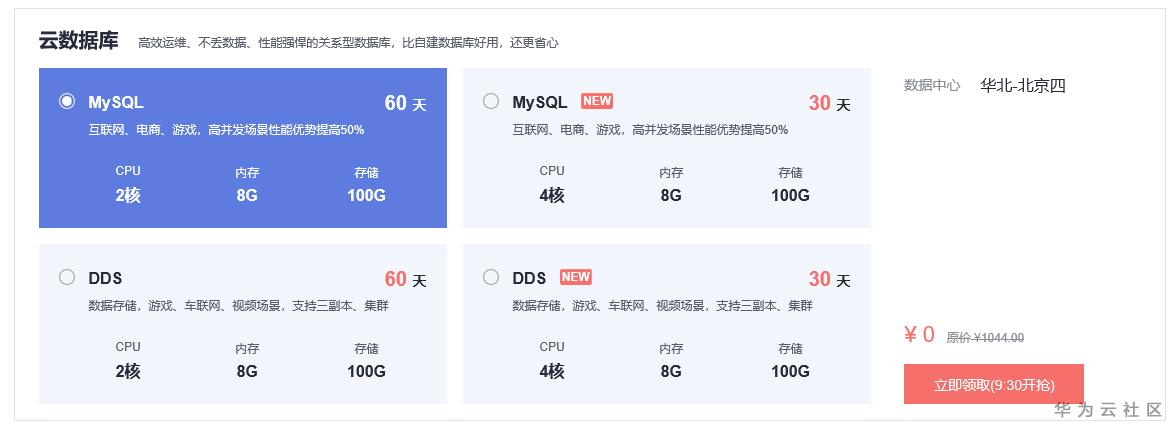Choose the DDS 60天 radio button
1175x435 pixels.
(67, 277)
